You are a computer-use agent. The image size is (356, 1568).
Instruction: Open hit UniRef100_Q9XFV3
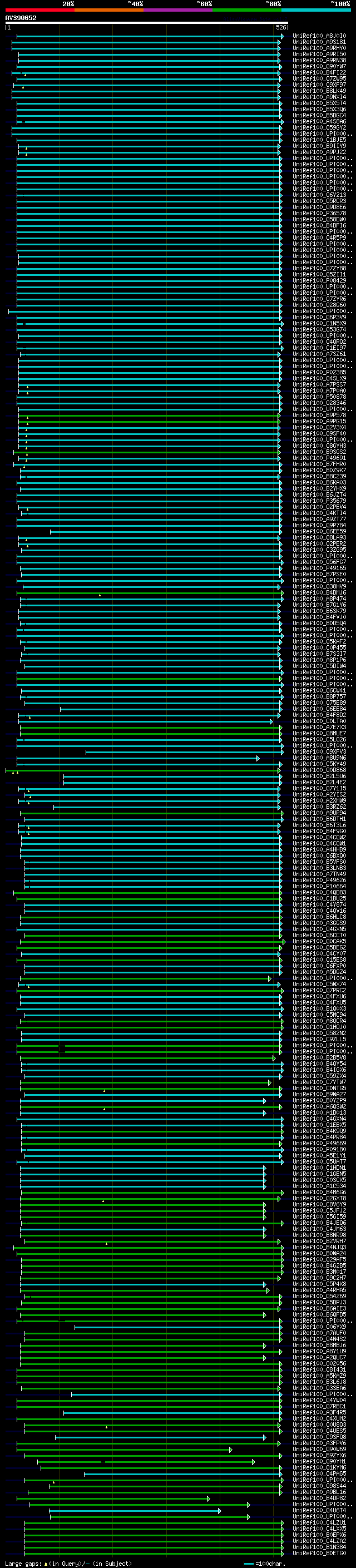[x=319, y=752]
